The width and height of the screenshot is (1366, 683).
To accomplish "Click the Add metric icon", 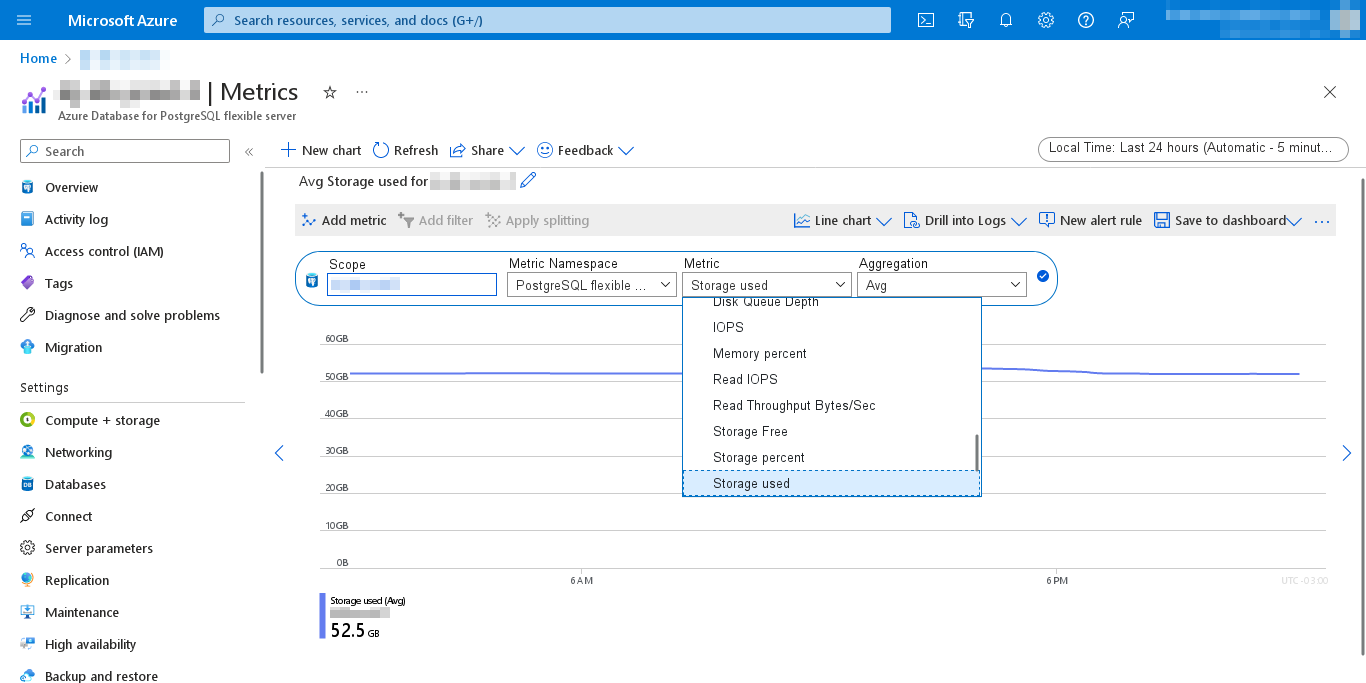I will (x=343, y=220).
